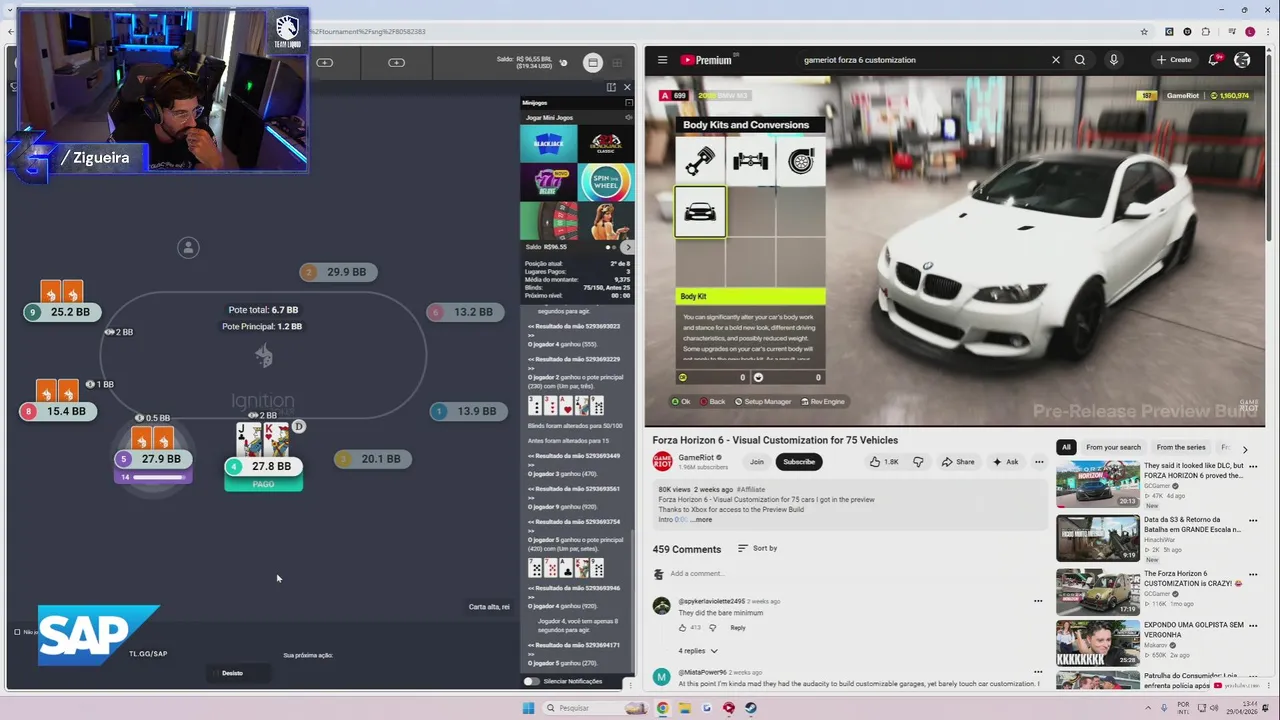Select the 'All' filter chip
Screen dimensions: 1280x720
click(x=1066, y=447)
